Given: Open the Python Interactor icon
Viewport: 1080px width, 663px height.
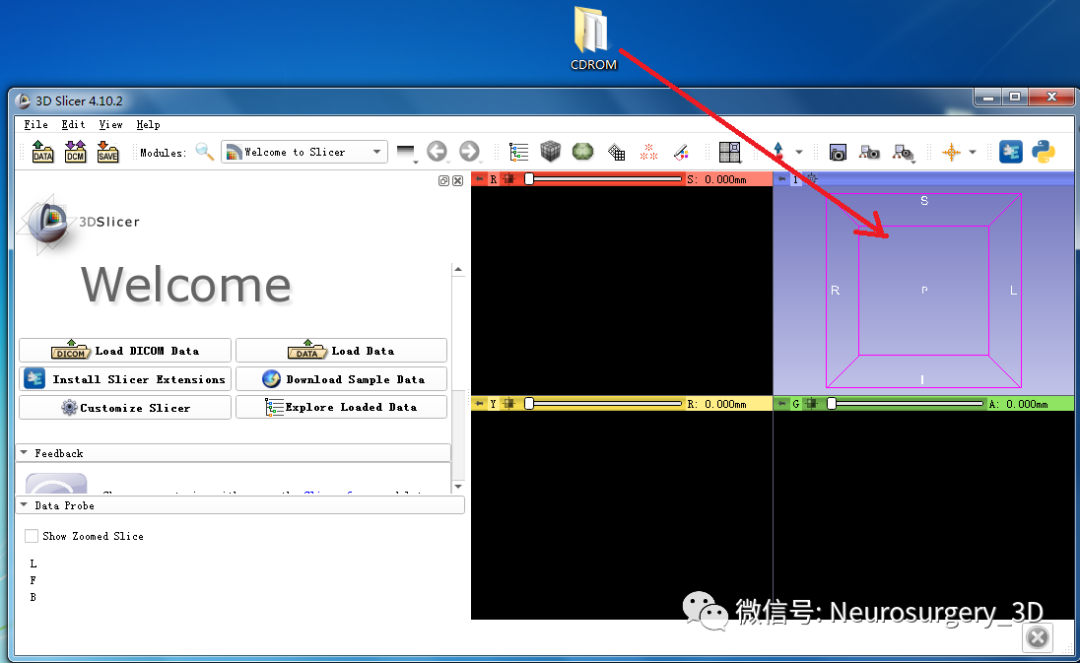Looking at the screenshot, I should (1043, 151).
